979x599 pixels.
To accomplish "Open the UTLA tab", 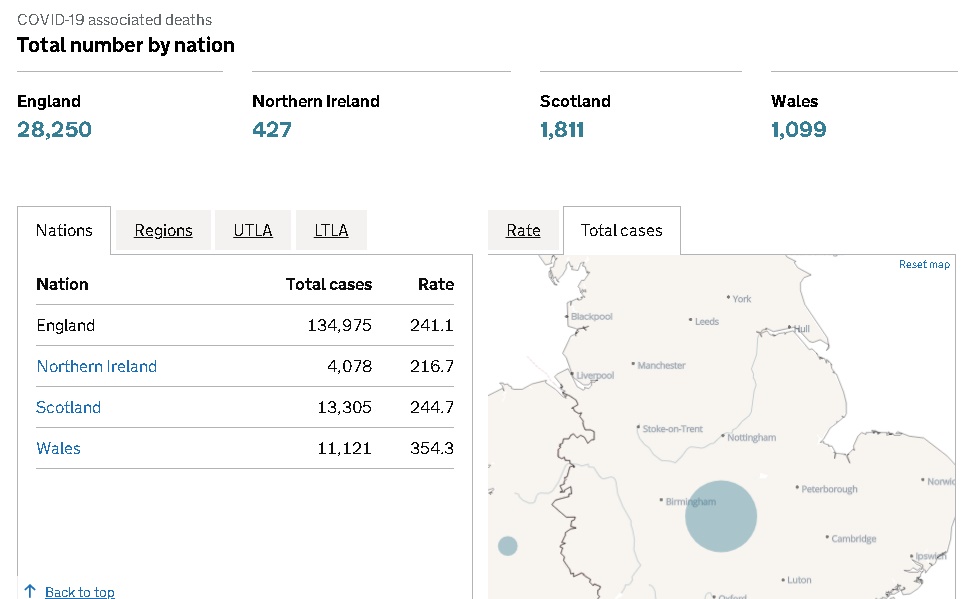I will click(x=253, y=230).
